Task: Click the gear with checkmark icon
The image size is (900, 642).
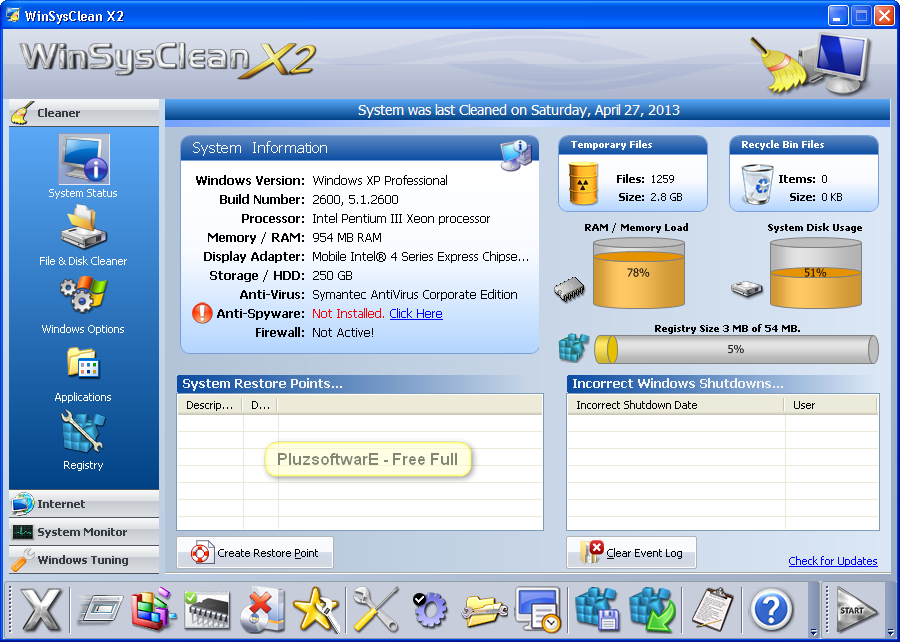Action: (430, 610)
